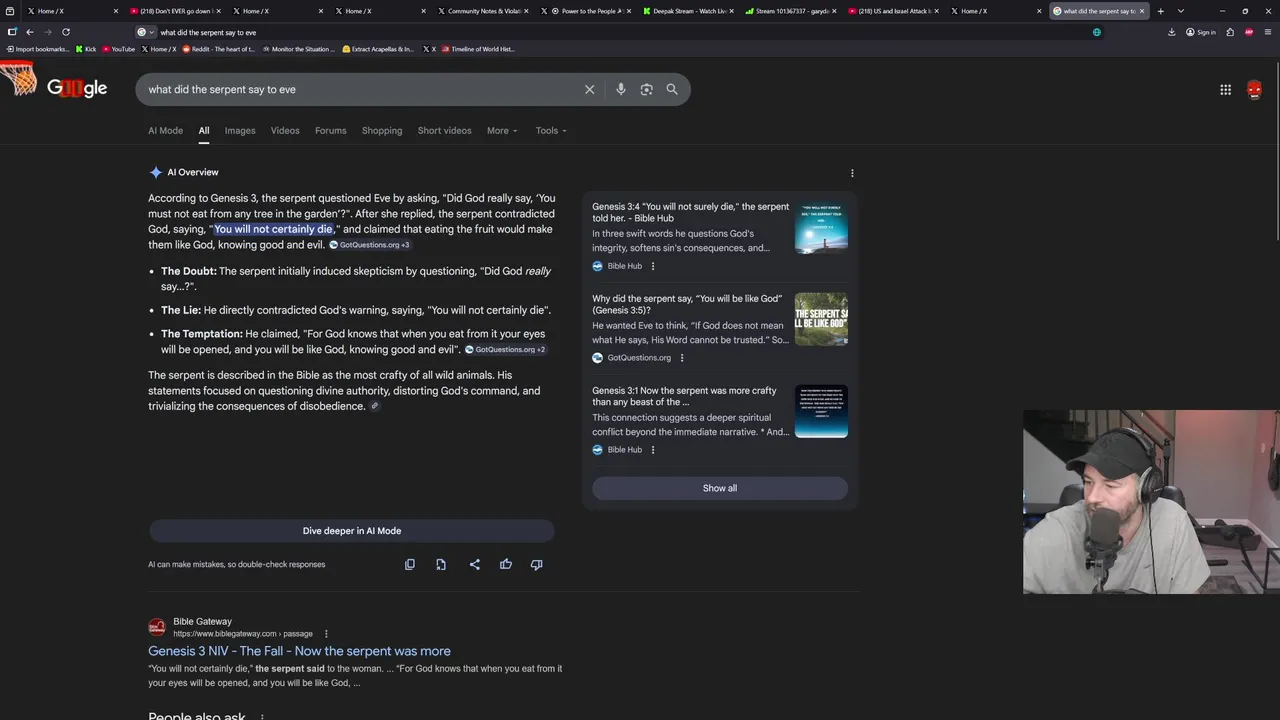
Task: Open 'Genesis 3:1 Now the serpent' source
Action: pyautogui.click(x=684, y=396)
